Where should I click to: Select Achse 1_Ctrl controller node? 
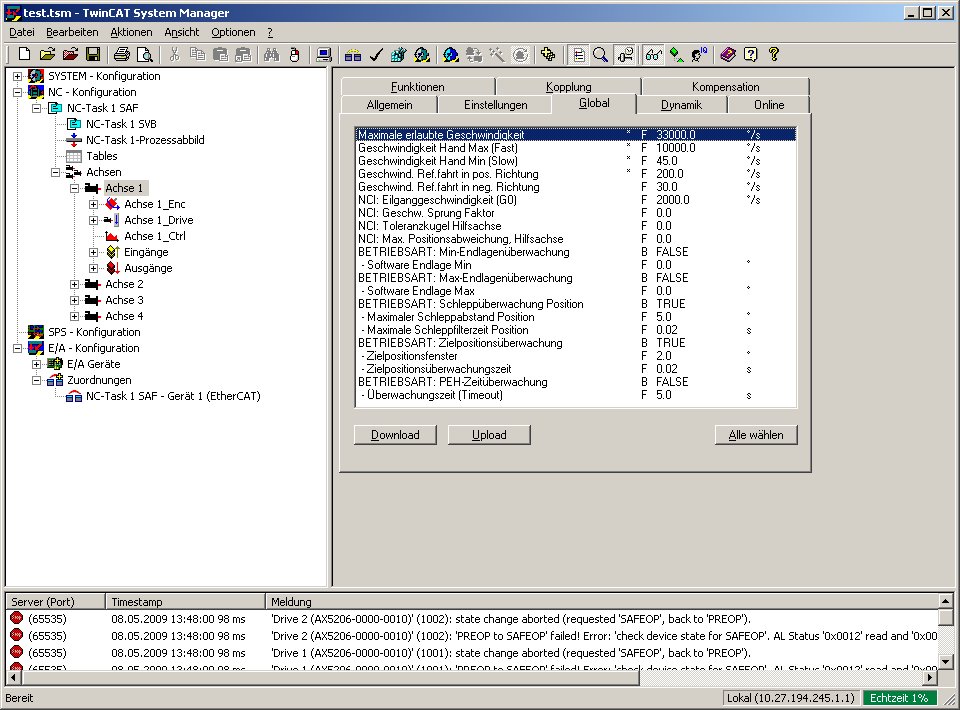154,236
